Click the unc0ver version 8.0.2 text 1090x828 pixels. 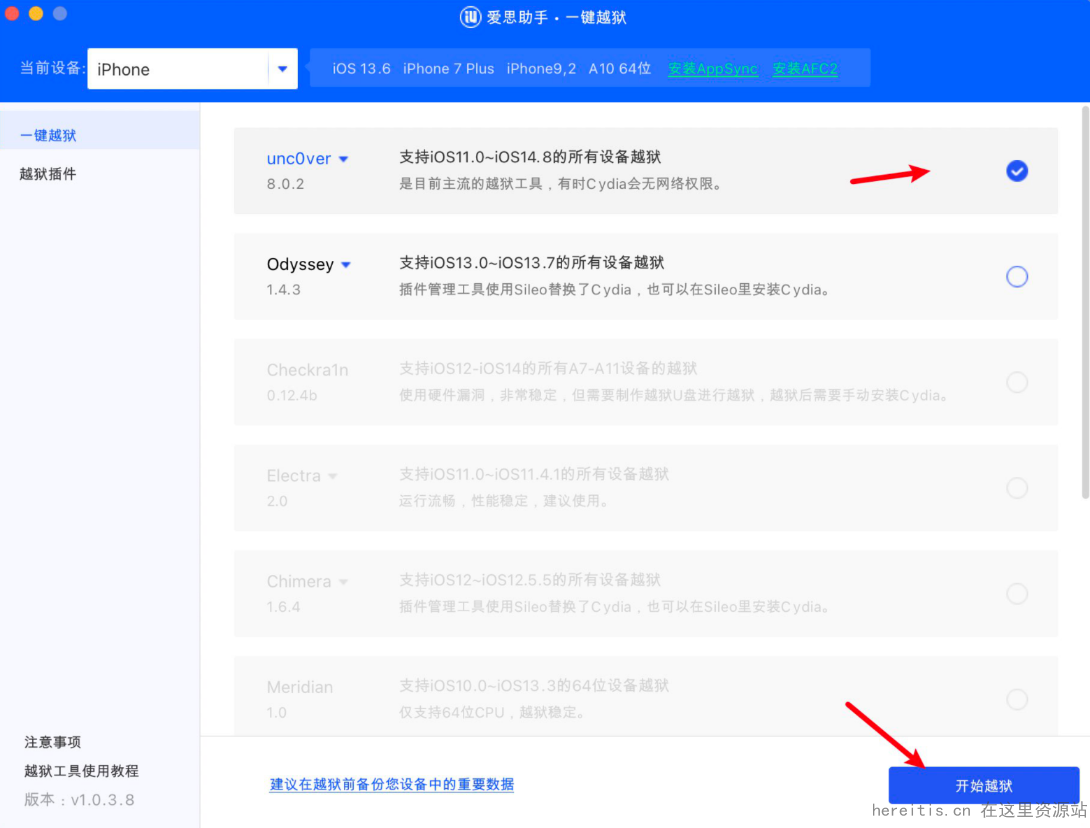coord(285,184)
